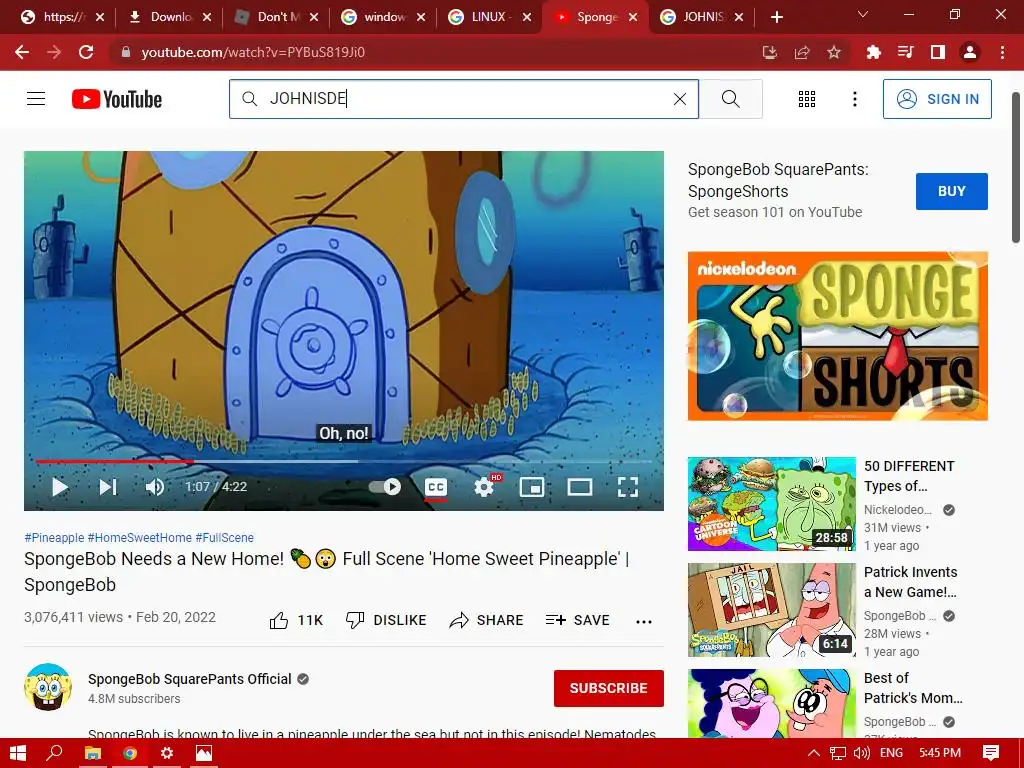Click the address bar URL

click(x=253, y=52)
